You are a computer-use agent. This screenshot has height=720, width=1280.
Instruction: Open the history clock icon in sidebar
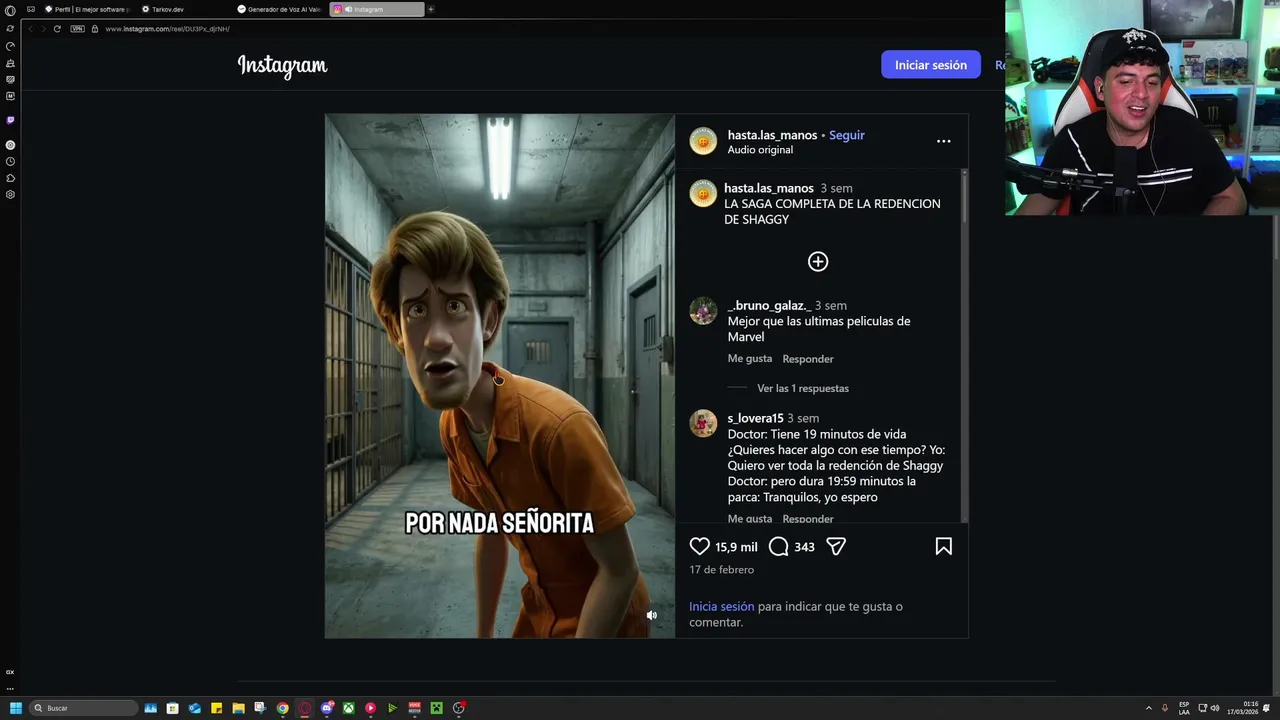pyautogui.click(x=10, y=161)
